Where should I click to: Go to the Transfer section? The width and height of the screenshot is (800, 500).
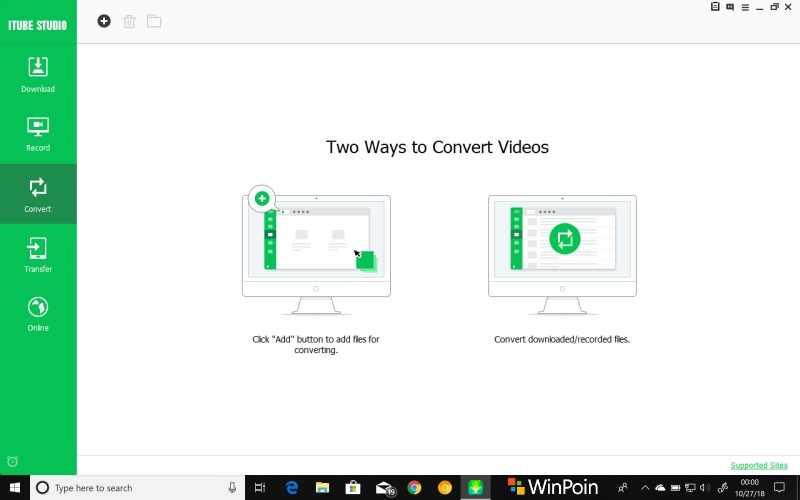click(38, 254)
